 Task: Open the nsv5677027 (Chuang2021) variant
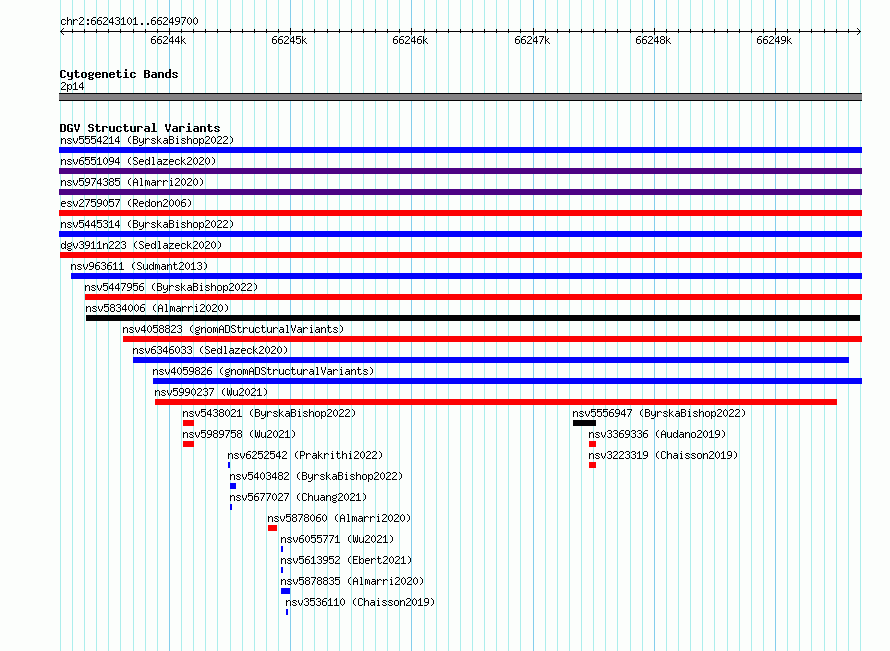(298, 497)
